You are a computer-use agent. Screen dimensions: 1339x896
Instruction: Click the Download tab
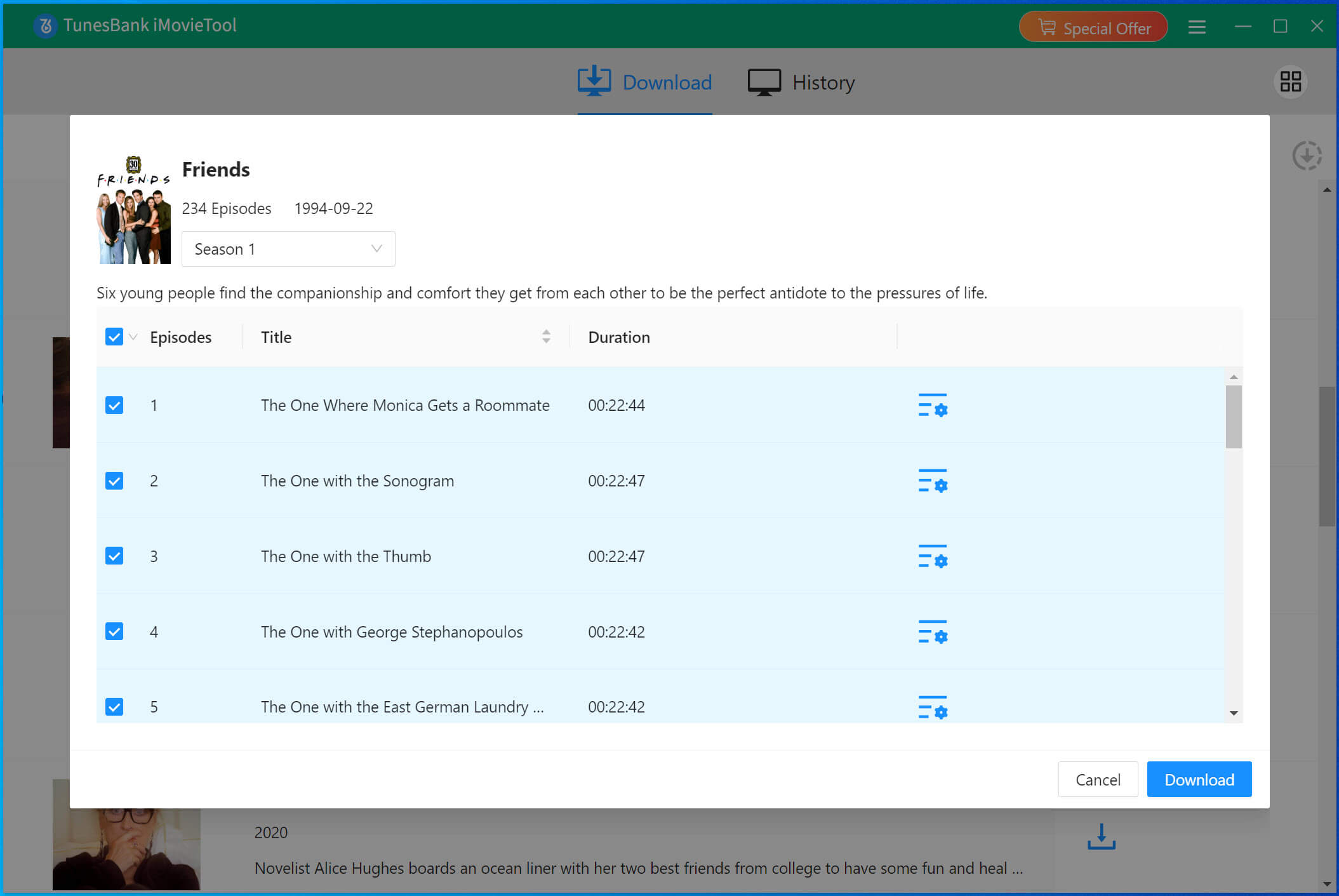coord(644,83)
